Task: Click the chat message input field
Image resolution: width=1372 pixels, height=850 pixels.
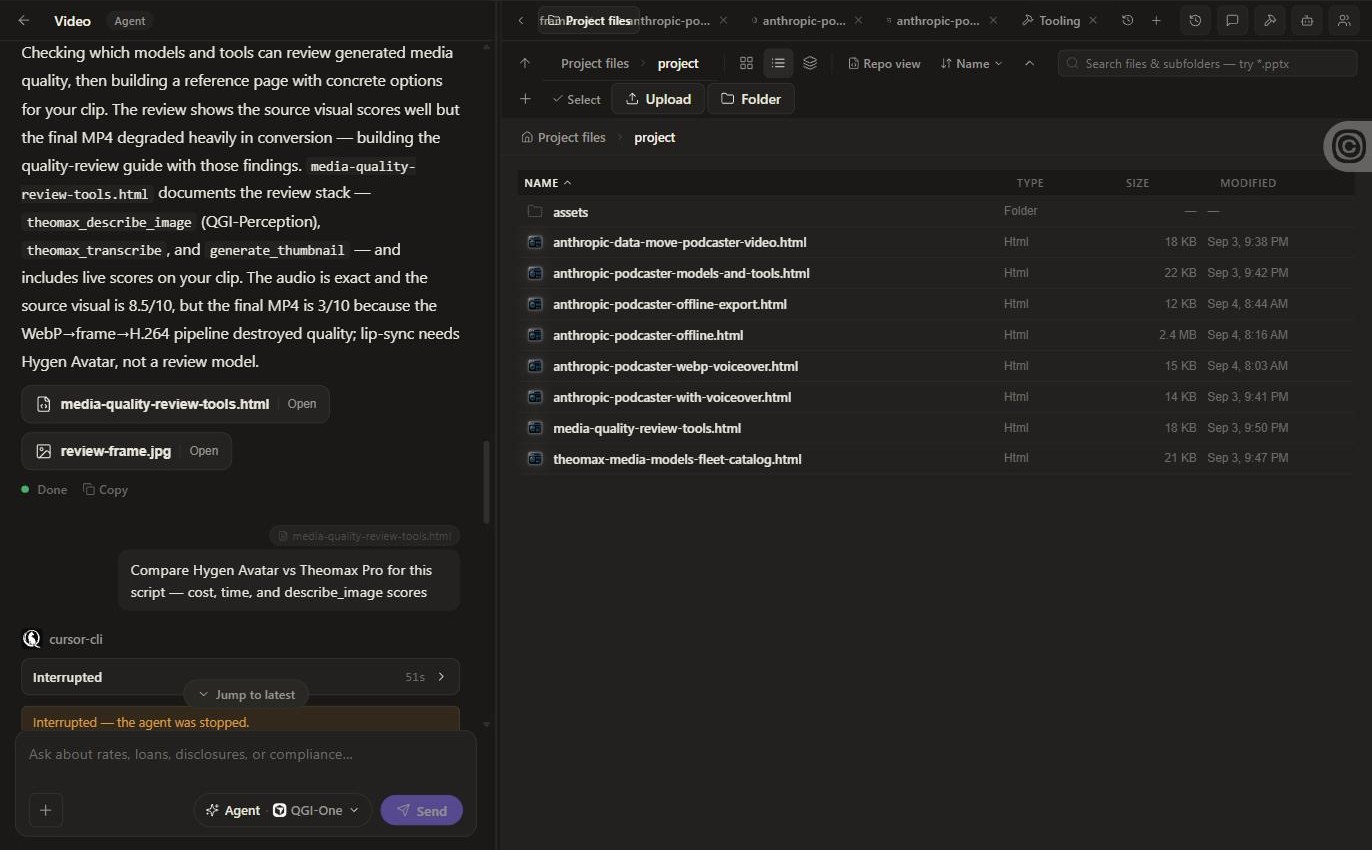Action: coord(245,755)
